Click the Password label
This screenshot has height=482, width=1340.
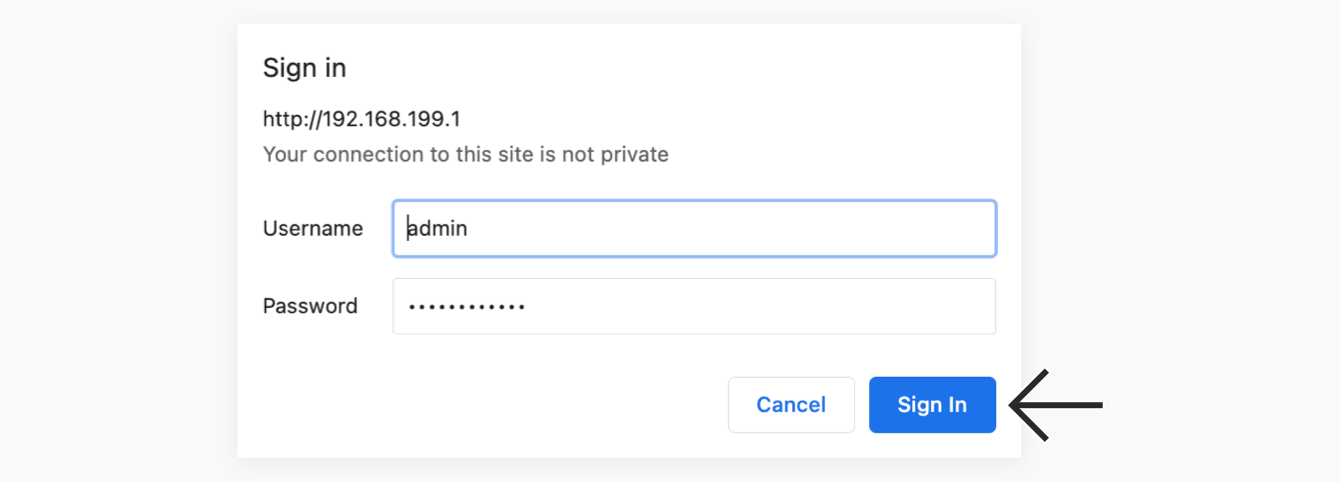[x=310, y=306]
